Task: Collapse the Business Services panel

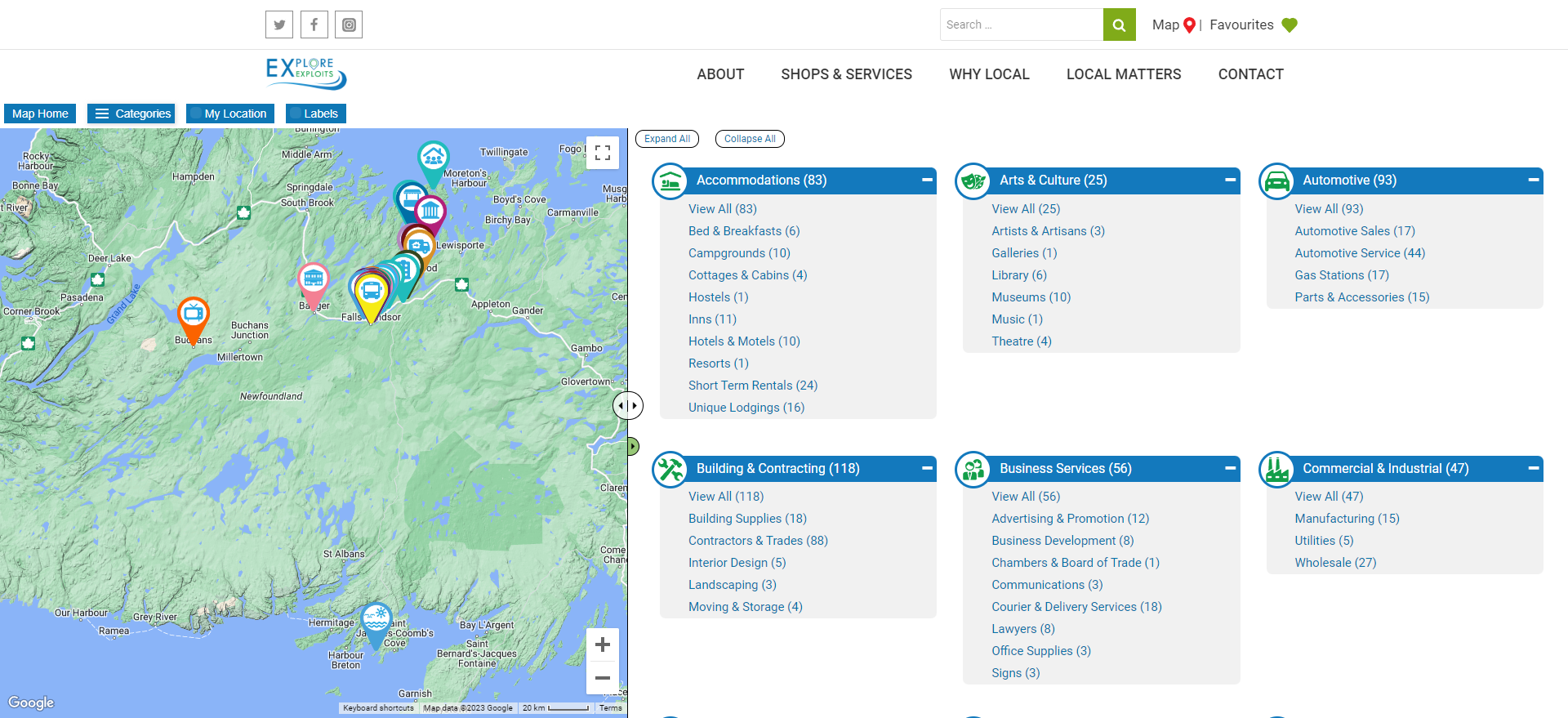Action: (1230, 468)
